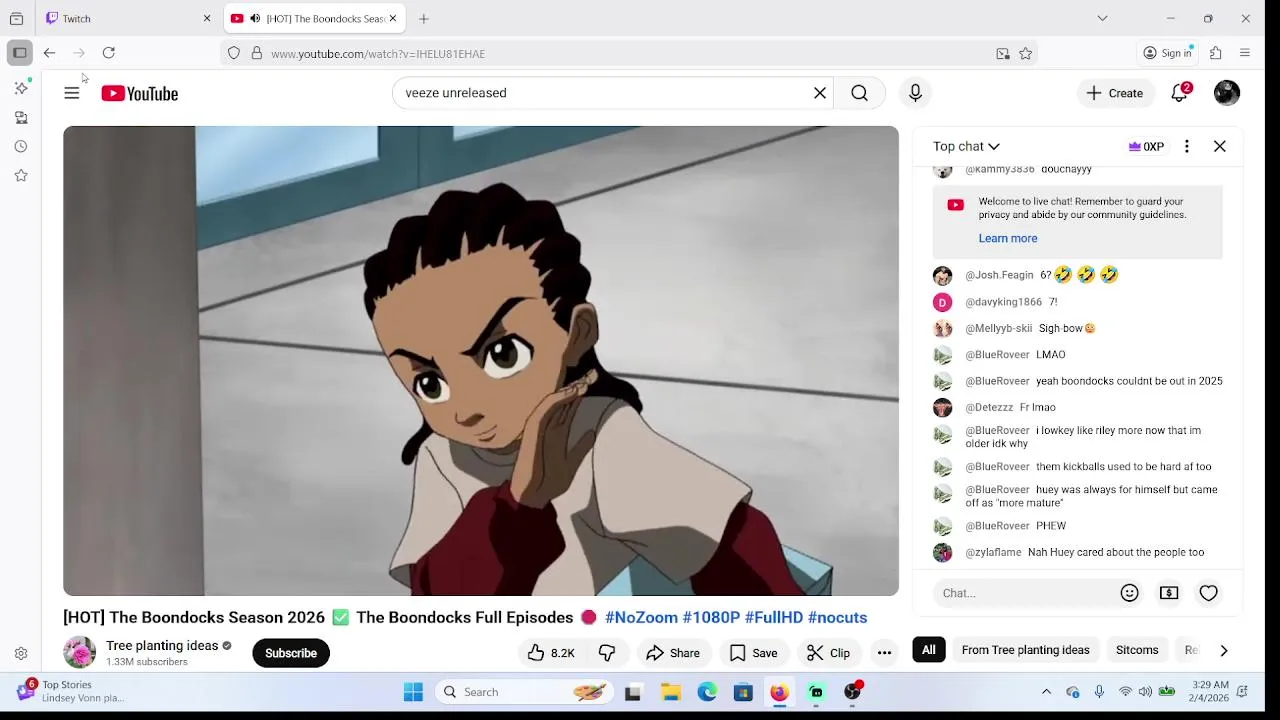Pause the Boondocks video player
The height and width of the screenshot is (720, 1280).
tap(481, 361)
